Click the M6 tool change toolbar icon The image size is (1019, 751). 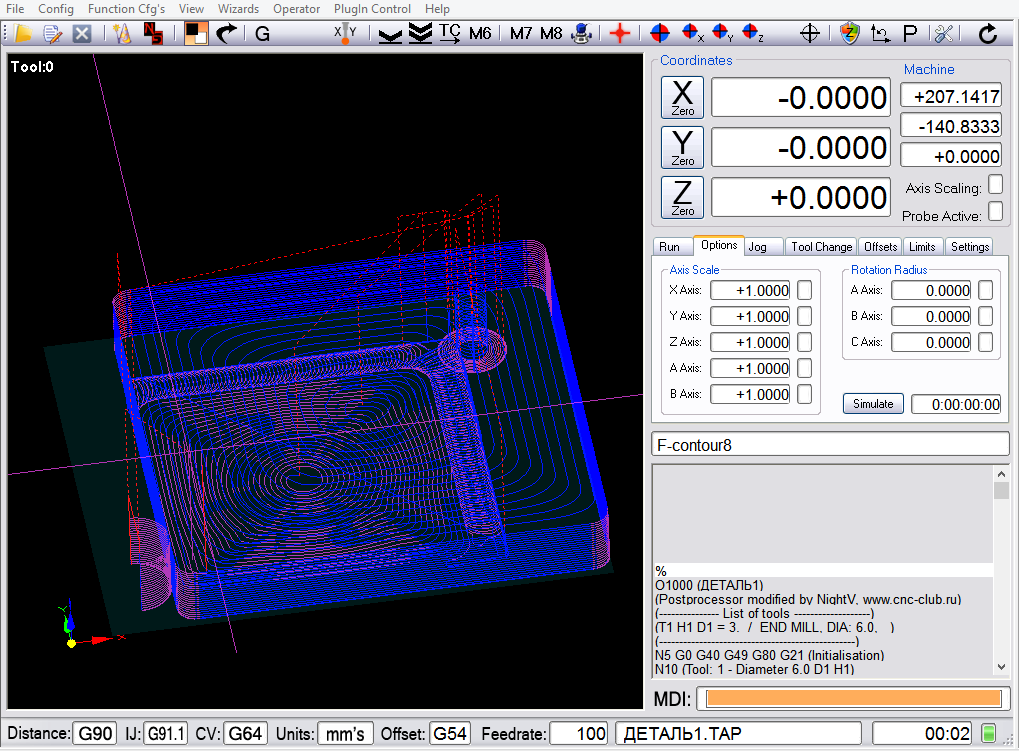tap(480, 33)
